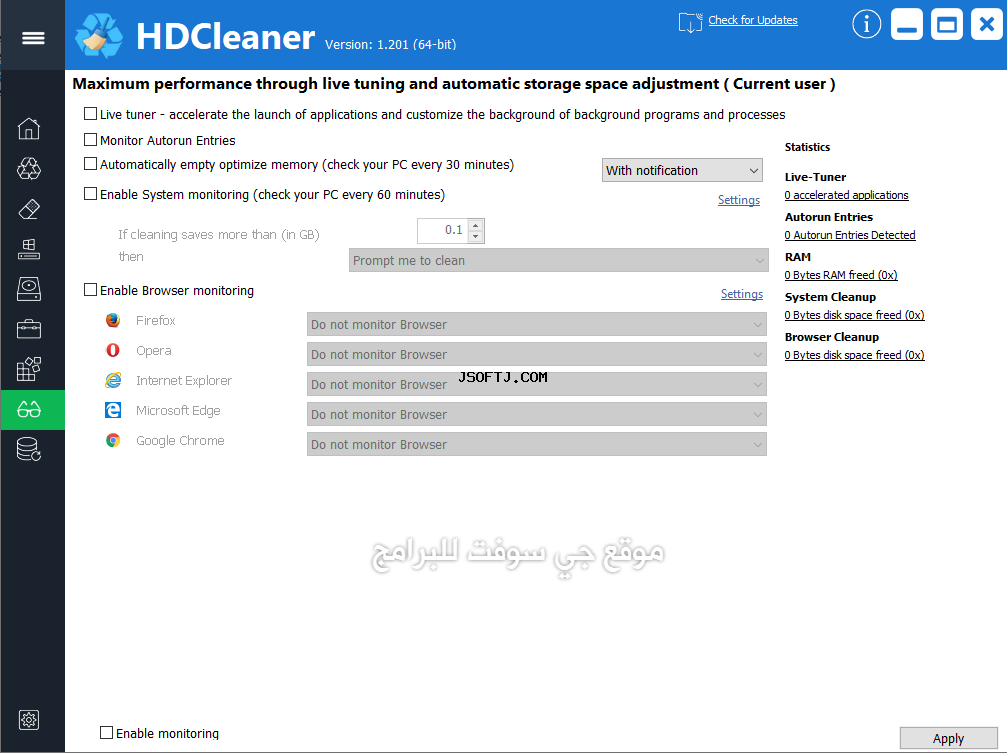This screenshot has height=753, width=1007.
Task: Select the glasses monitoring sidebar icon
Action: pos(29,409)
